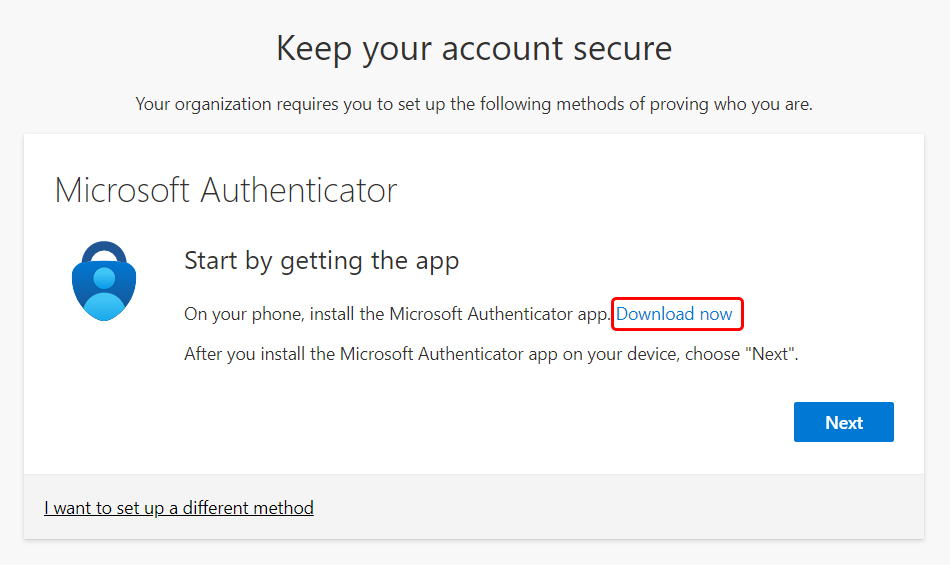Click the After you install the app sentence
The height and width of the screenshot is (565, 950).
(491, 354)
